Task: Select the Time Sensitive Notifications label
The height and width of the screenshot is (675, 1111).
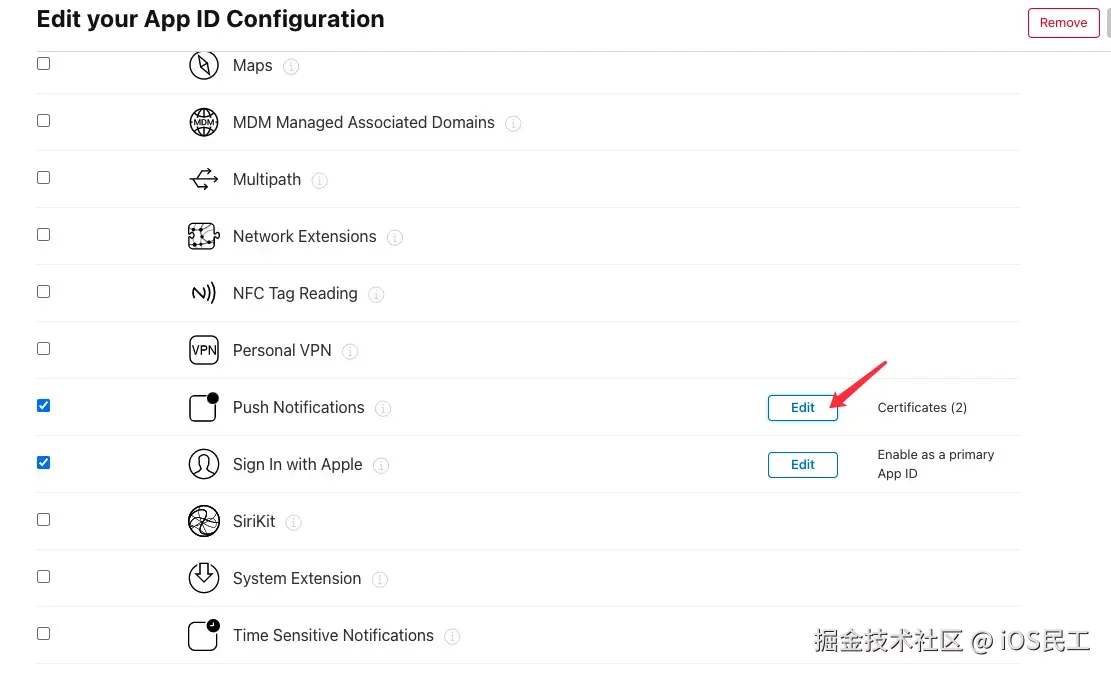Action: [x=333, y=635]
